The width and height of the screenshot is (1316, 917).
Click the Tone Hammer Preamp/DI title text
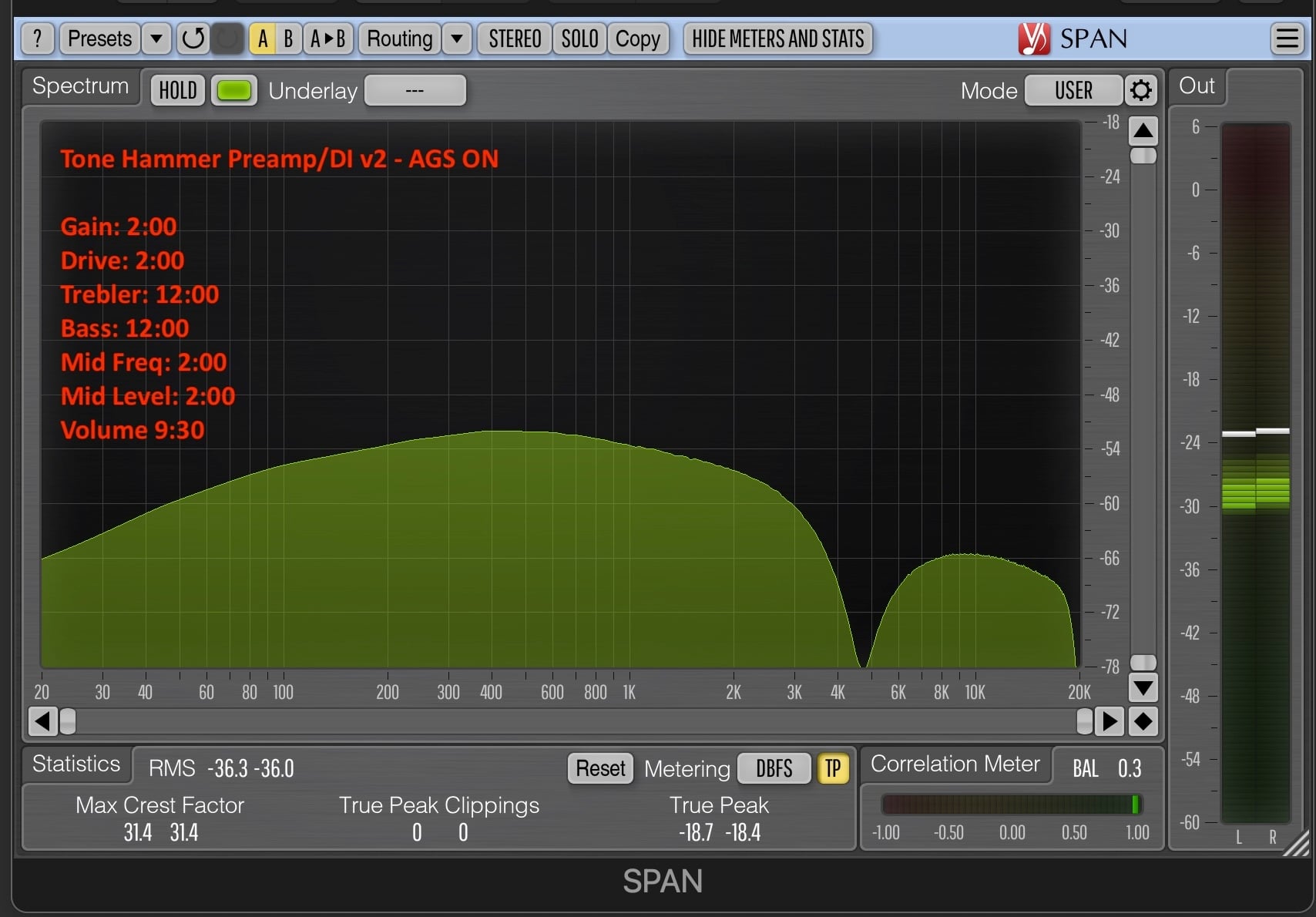[x=280, y=159]
